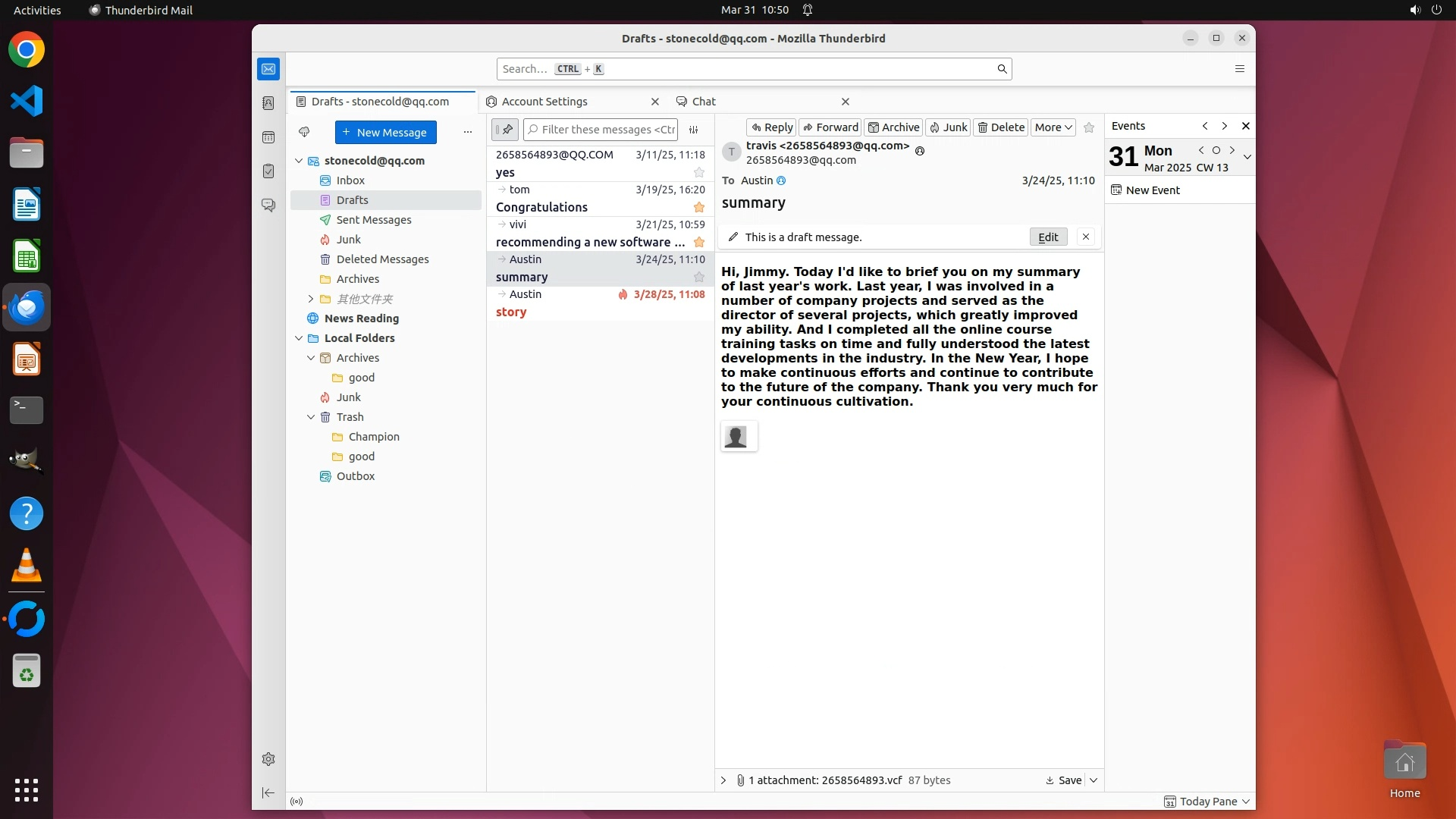Collapse the Local Folders Trash tree
The width and height of the screenshot is (1456, 819).
click(311, 417)
